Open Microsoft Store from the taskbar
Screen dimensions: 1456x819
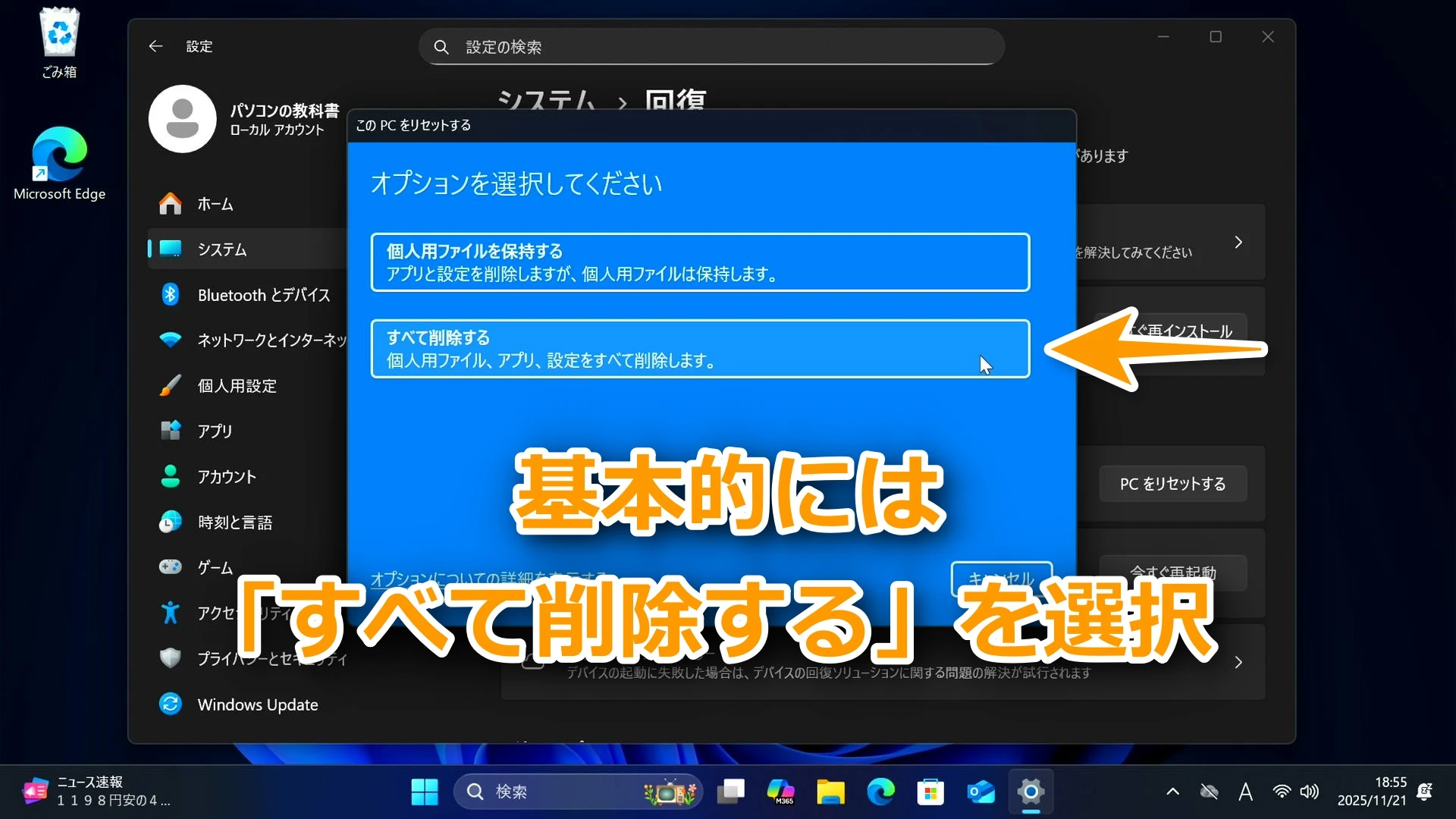tap(930, 792)
